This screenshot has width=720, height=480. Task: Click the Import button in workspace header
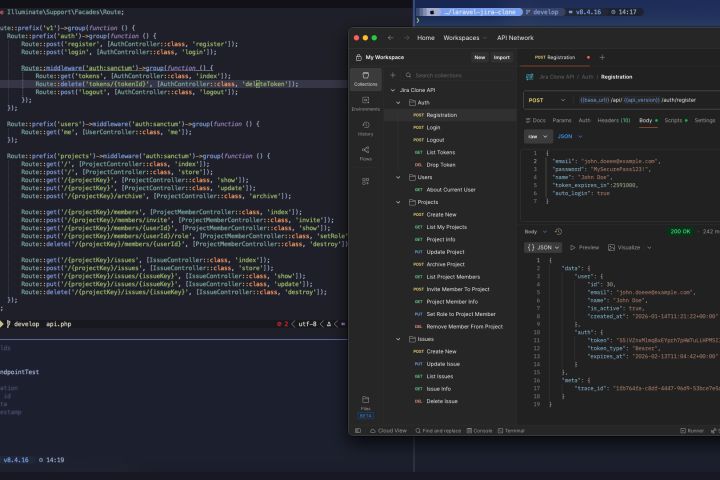point(501,57)
